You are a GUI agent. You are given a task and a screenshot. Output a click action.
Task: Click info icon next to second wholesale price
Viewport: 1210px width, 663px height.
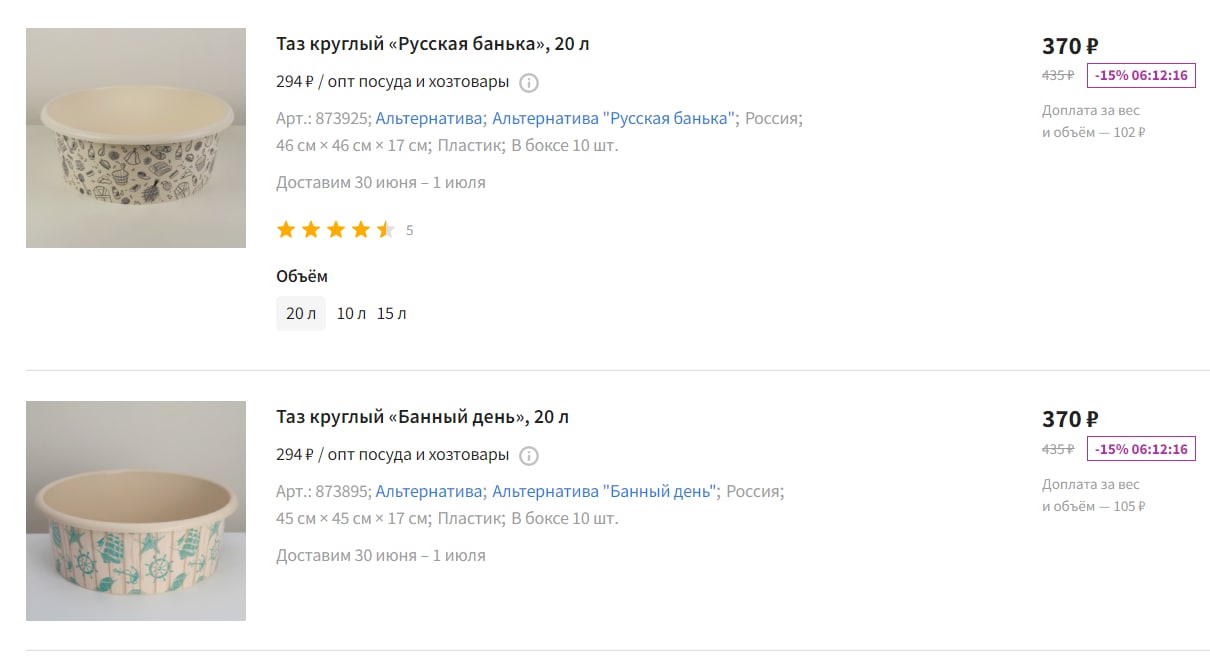tap(529, 455)
